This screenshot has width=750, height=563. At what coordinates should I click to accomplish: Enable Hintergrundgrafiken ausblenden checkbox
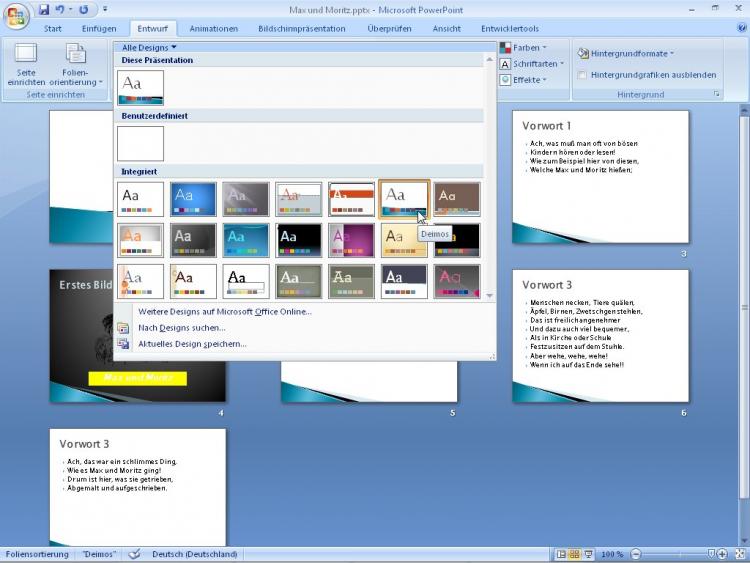click(x=582, y=75)
